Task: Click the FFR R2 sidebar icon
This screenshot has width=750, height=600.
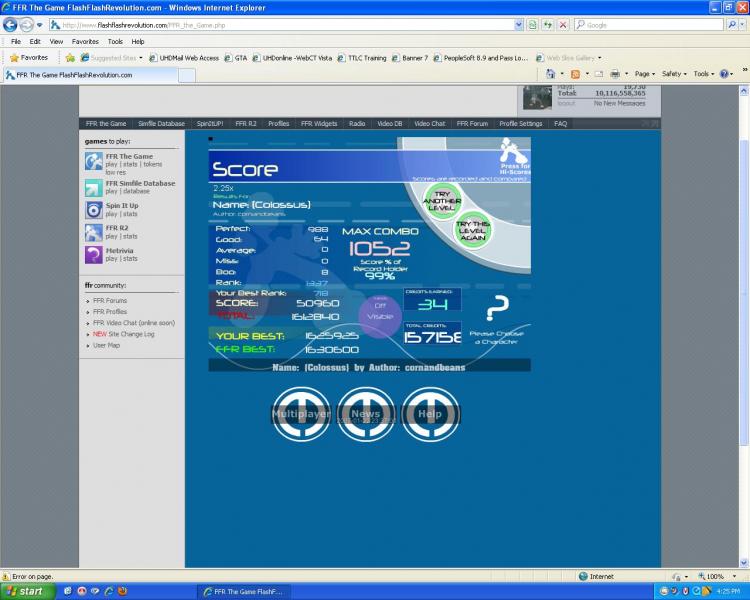Action: [x=94, y=233]
